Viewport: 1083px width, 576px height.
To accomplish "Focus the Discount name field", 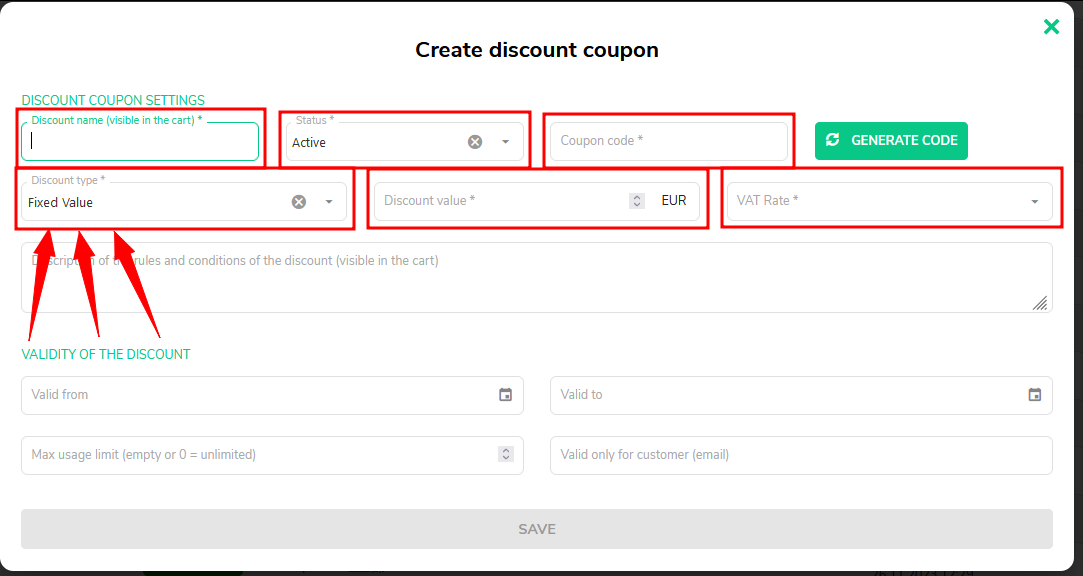I will pos(140,142).
